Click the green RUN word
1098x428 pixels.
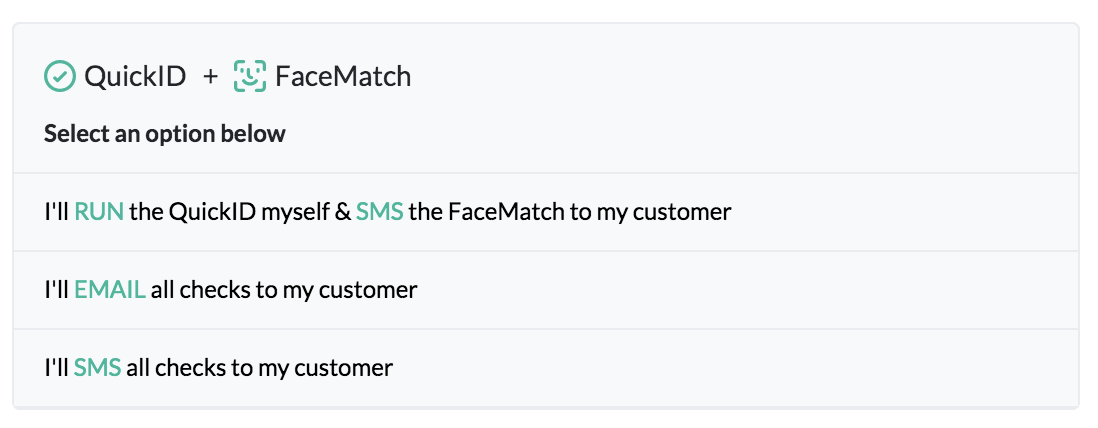99,212
